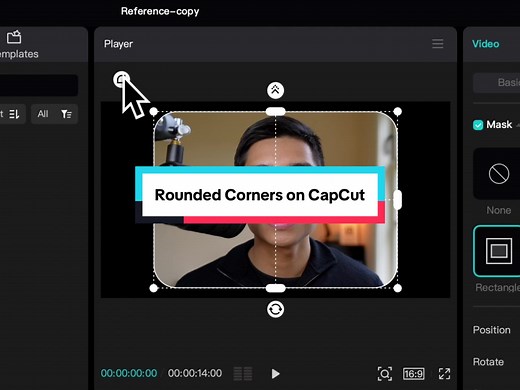This screenshot has height=390, width=520.
Task: Open the Basic sub-tab
Action: [497, 82]
